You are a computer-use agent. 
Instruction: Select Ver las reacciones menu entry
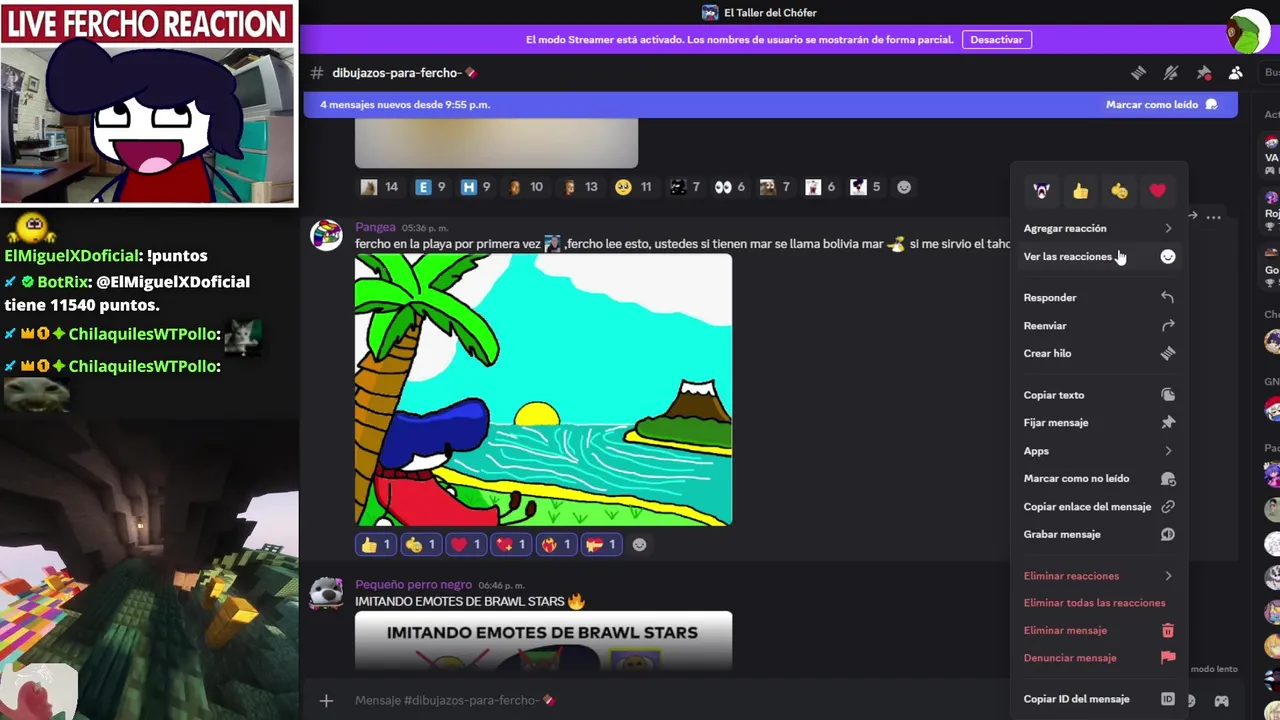pos(1098,257)
